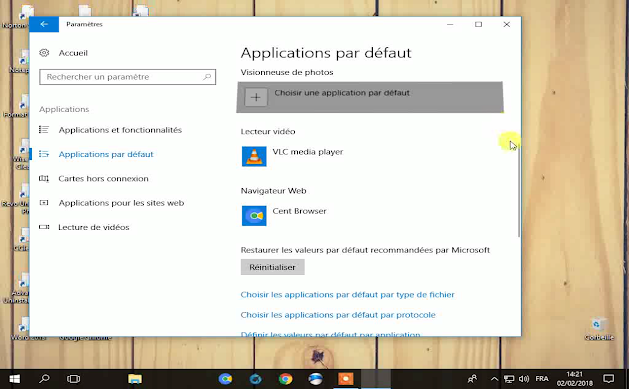The height and width of the screenshot is (389, 629).
Task: Open Cent Browser from the taskbar
Action: 225,379
